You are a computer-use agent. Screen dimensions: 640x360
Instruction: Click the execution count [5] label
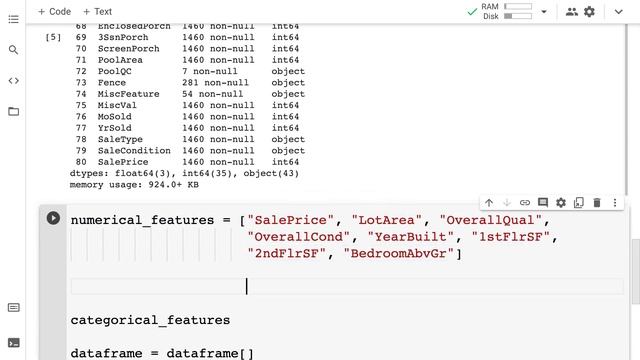point(53,38)
